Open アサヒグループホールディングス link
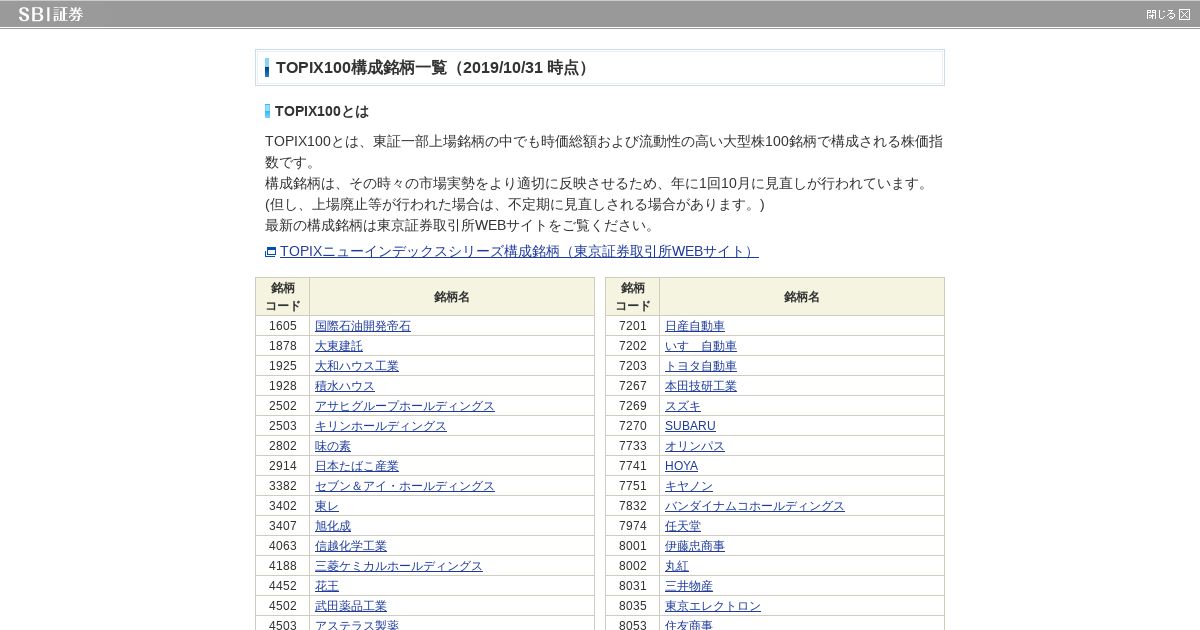Viewport: 1200px width, 630px height. (x=405, y=406)
